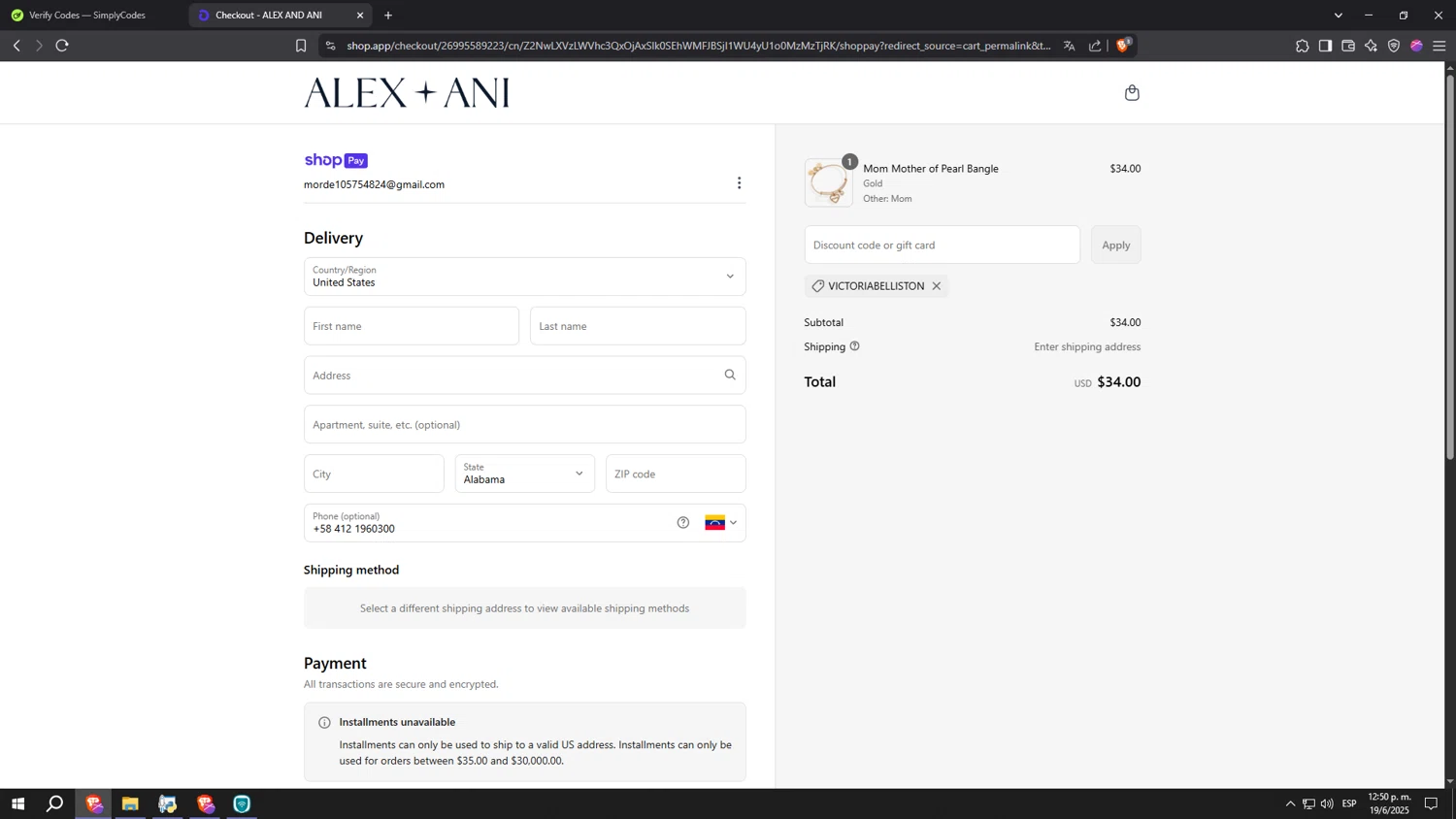Open the Brave Shields lion icon
This screenshot has height=819, width=1456.
[x=1123, y=46]
